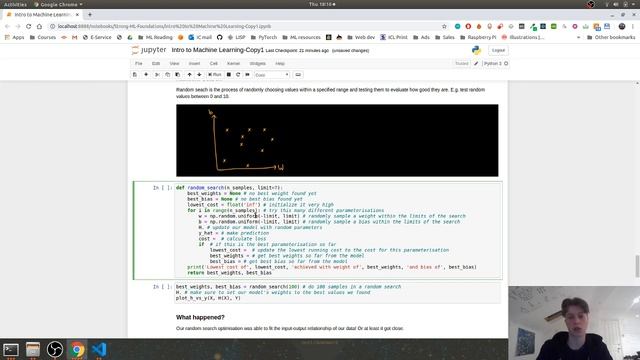The image size is (640, 360).
Task: Open the E-Service bookmark
Action: (x=97, y=37)
